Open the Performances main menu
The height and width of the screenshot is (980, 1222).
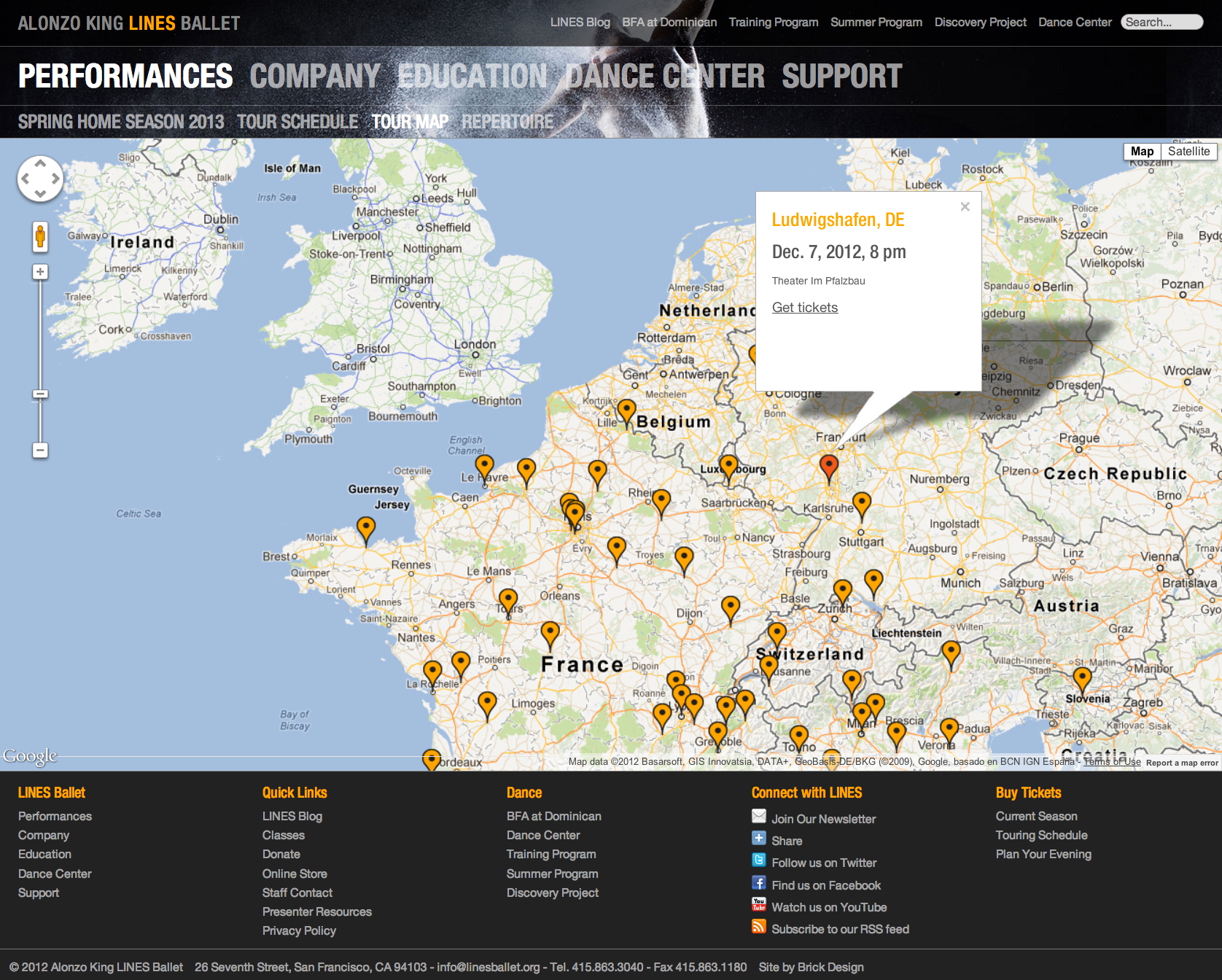click(125, 76)
